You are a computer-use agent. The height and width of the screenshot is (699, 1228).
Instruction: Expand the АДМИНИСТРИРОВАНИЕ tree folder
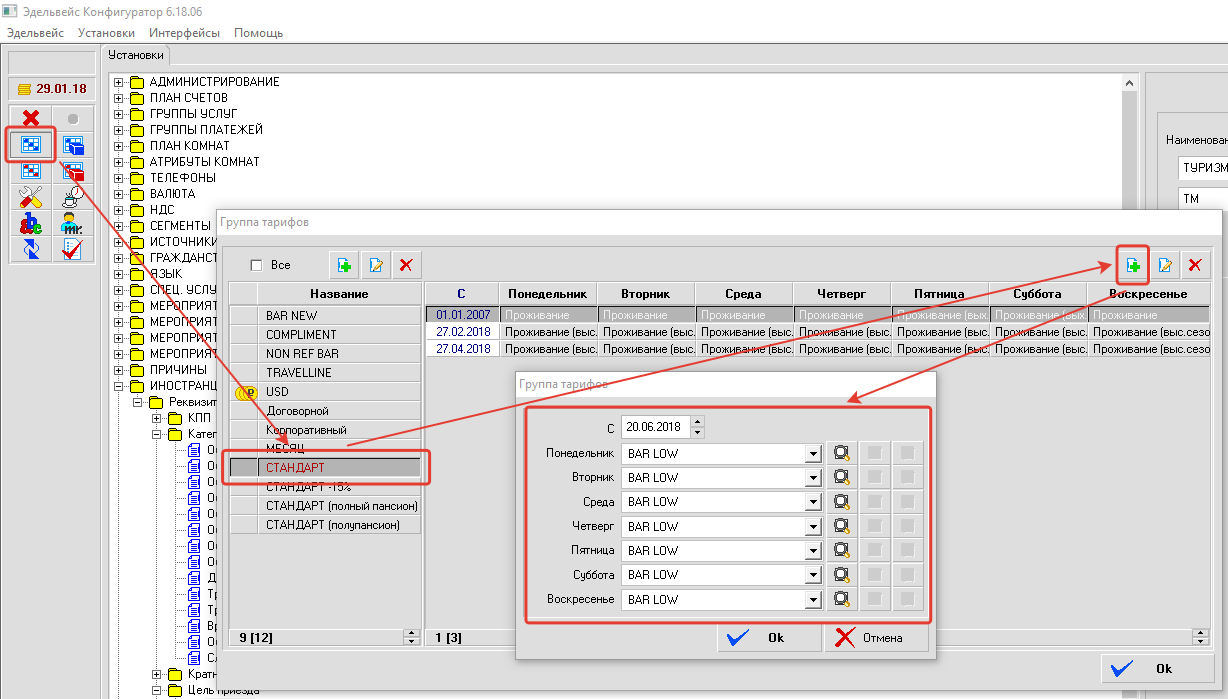tap(119, 82)
